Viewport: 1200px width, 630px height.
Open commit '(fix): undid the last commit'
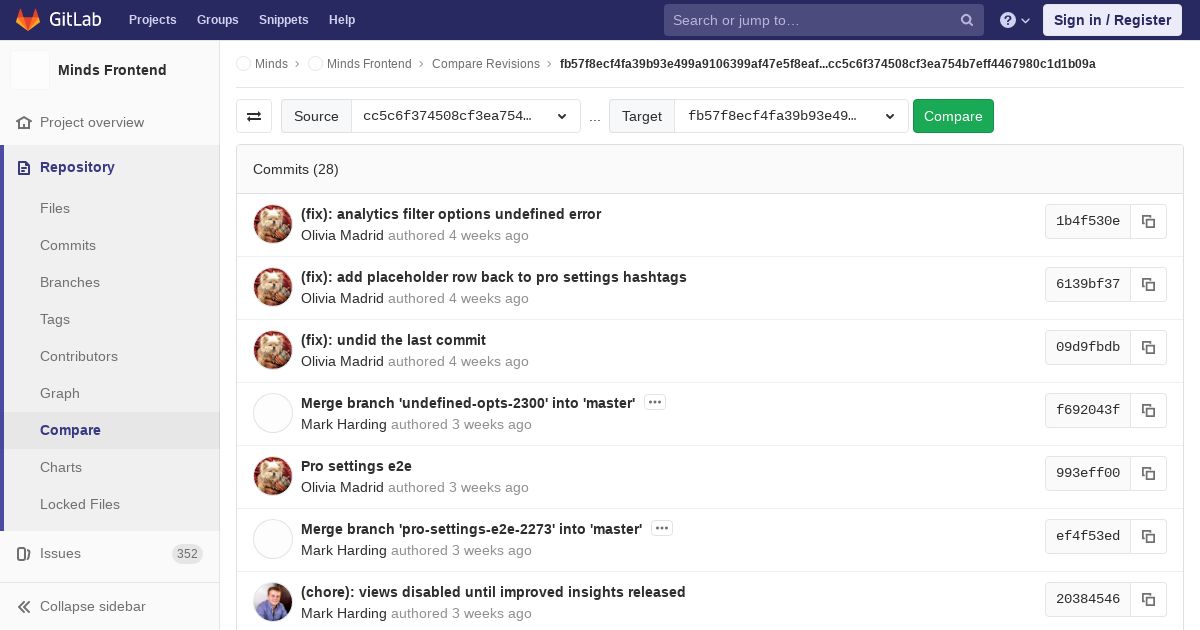(393, 340)
